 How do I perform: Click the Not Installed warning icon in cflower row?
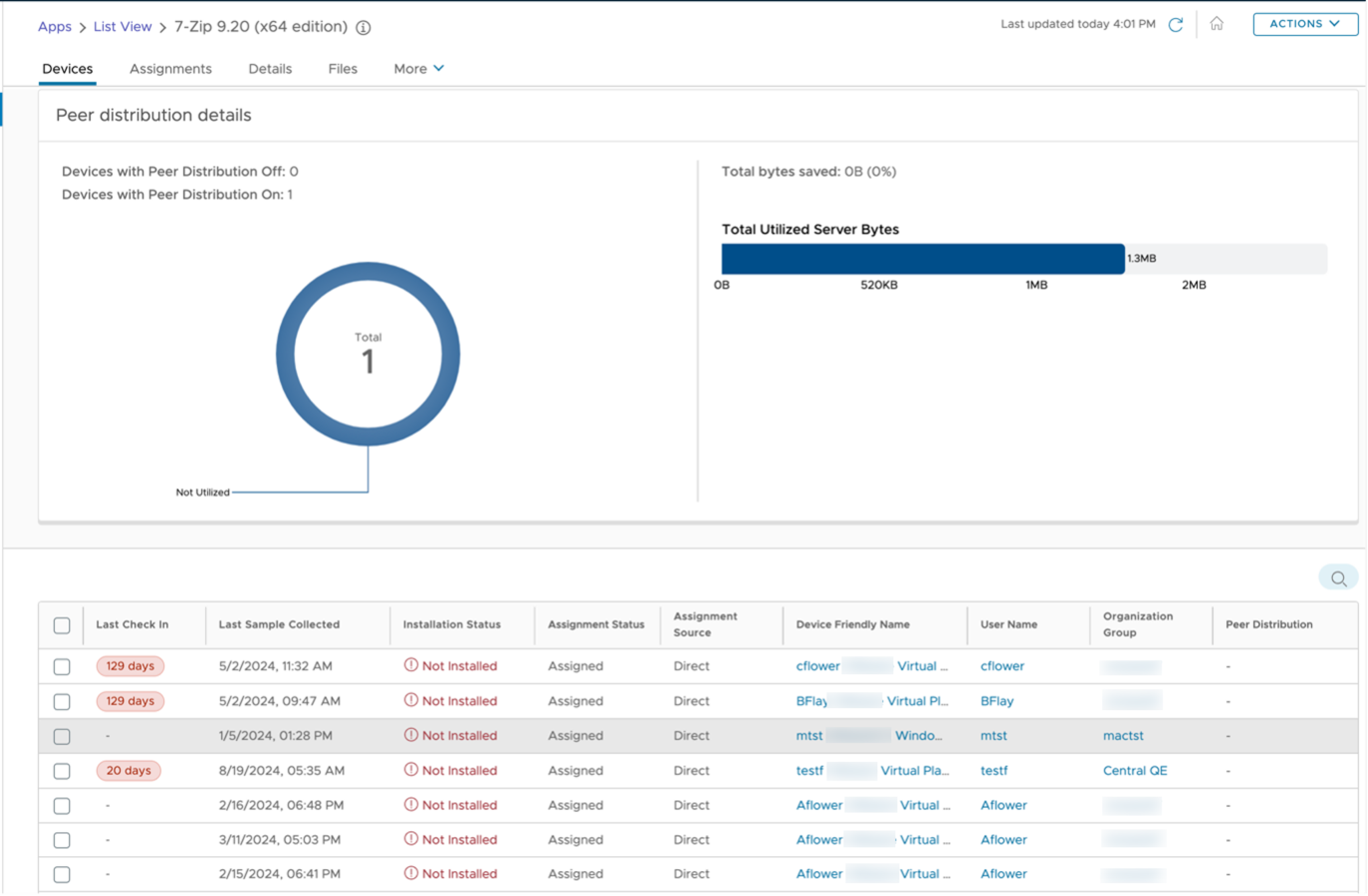(x=411, y=665)
